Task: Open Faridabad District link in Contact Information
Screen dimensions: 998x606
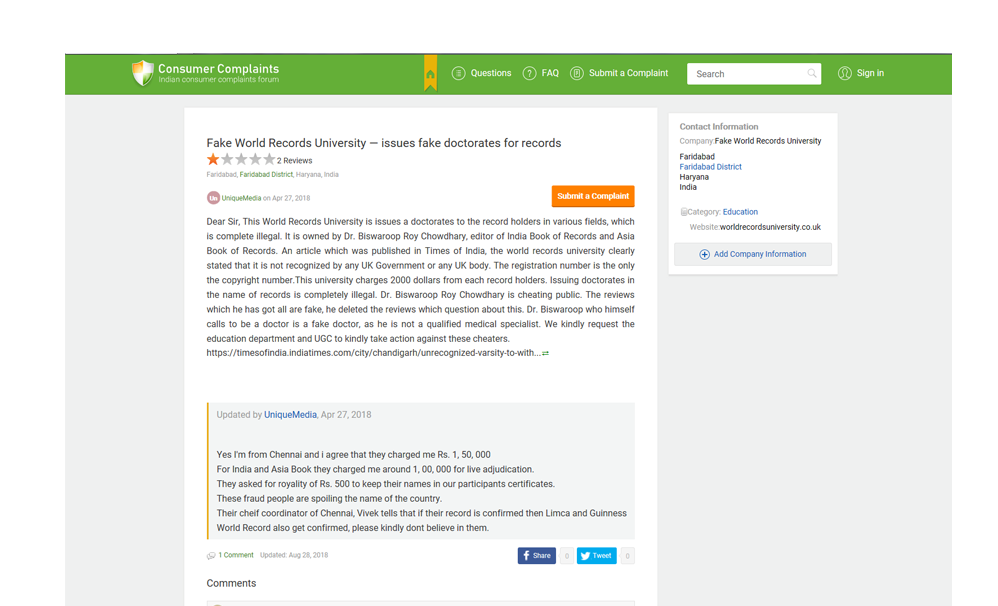Action: (x=710, y=167)
